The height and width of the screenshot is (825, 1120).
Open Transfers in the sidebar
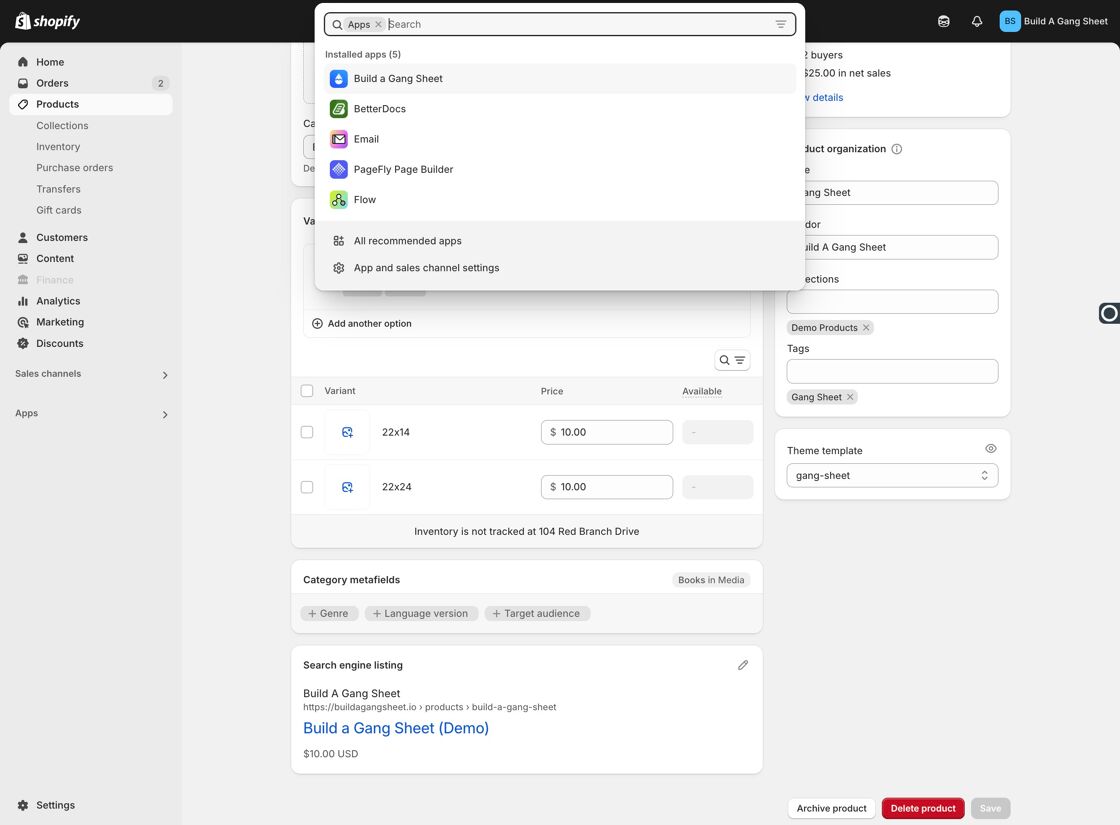click(x=58, y=189)
